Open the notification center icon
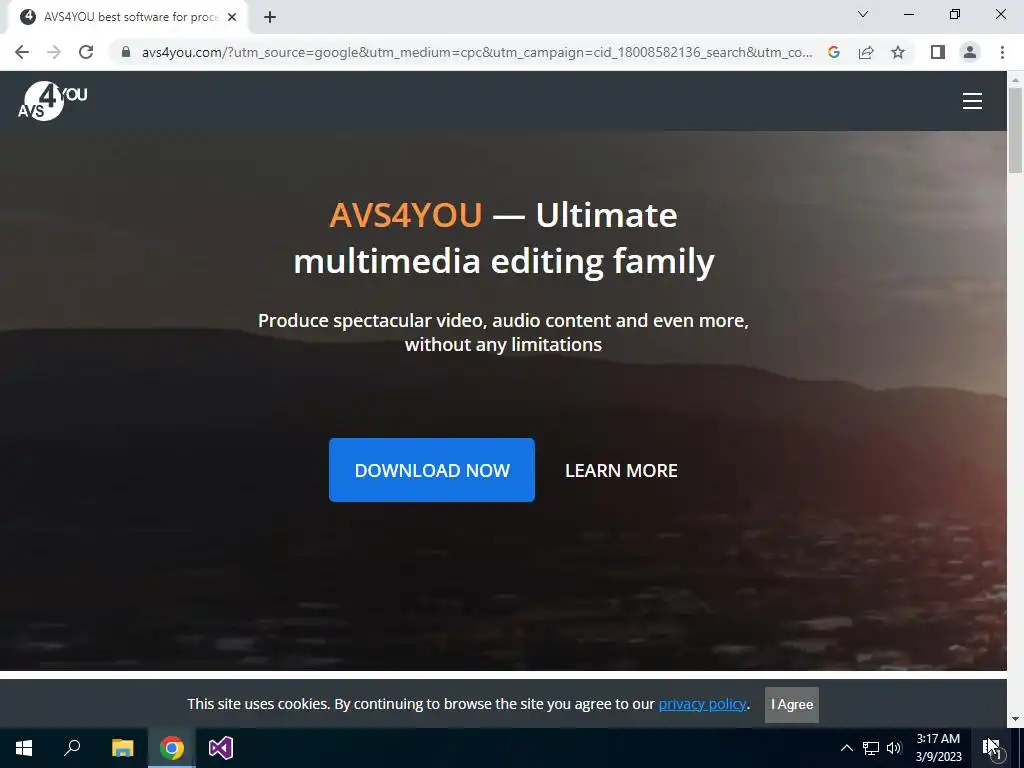The width and height of the screenshot is (1024, 768). [x=991, y=748]
